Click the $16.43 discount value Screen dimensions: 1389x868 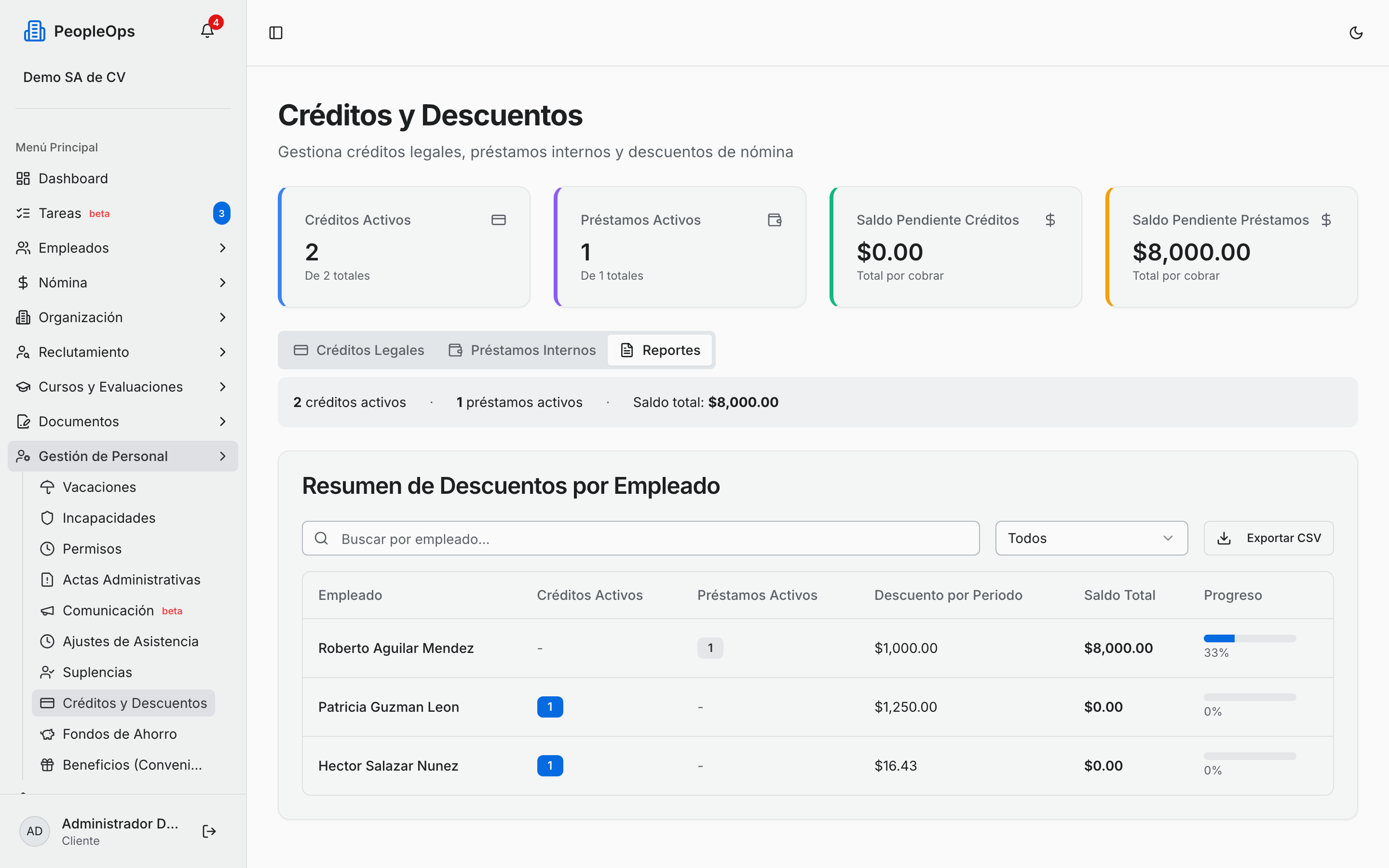point(896,766)
